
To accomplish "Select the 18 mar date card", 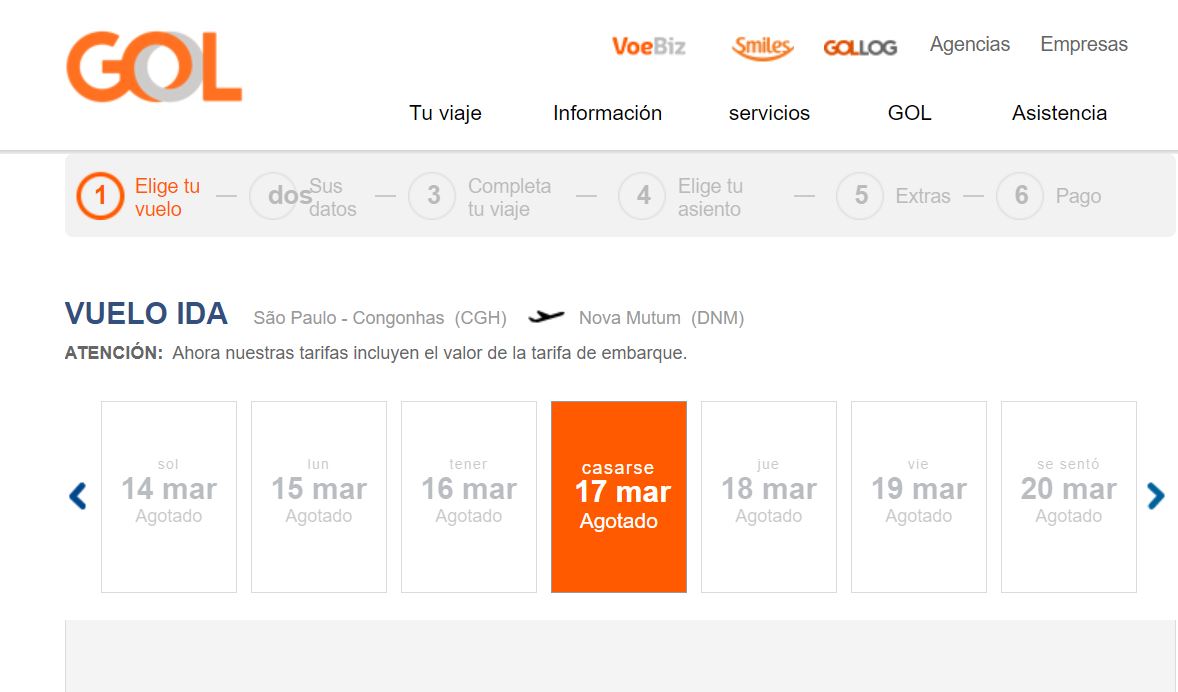I will click(769, 497).
